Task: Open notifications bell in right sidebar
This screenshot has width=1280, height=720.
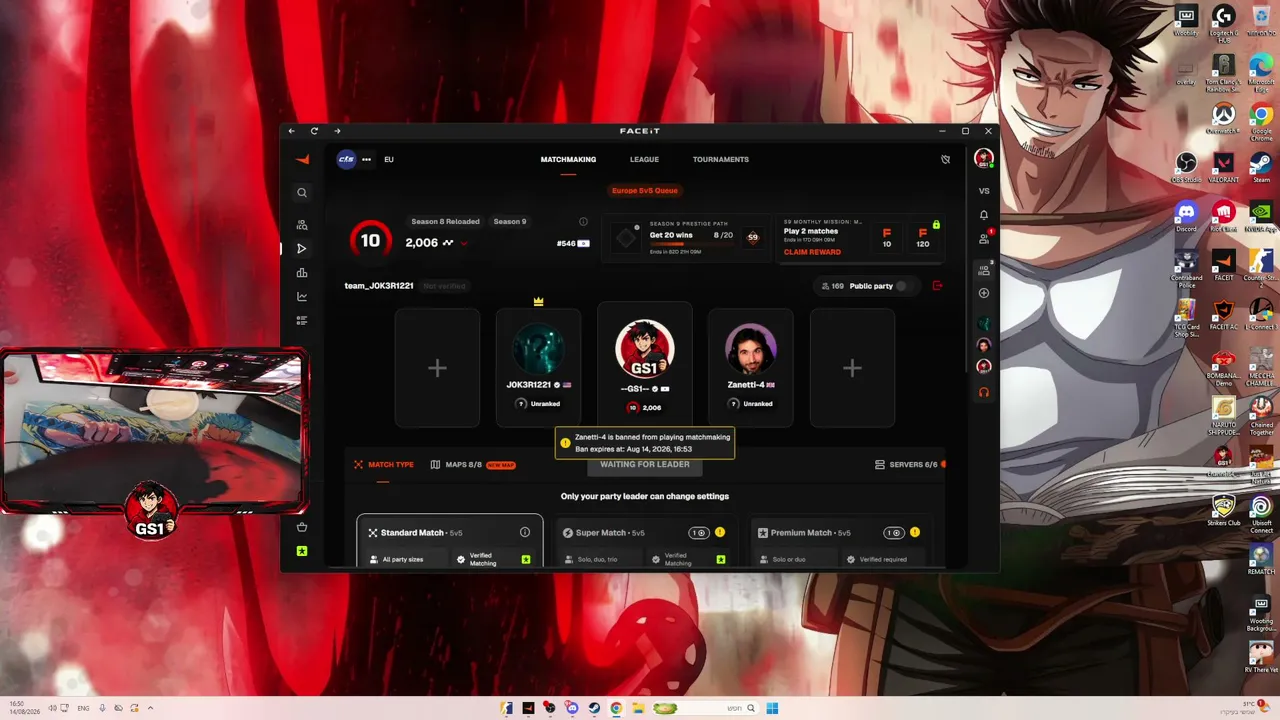Action: coord(984,215)
